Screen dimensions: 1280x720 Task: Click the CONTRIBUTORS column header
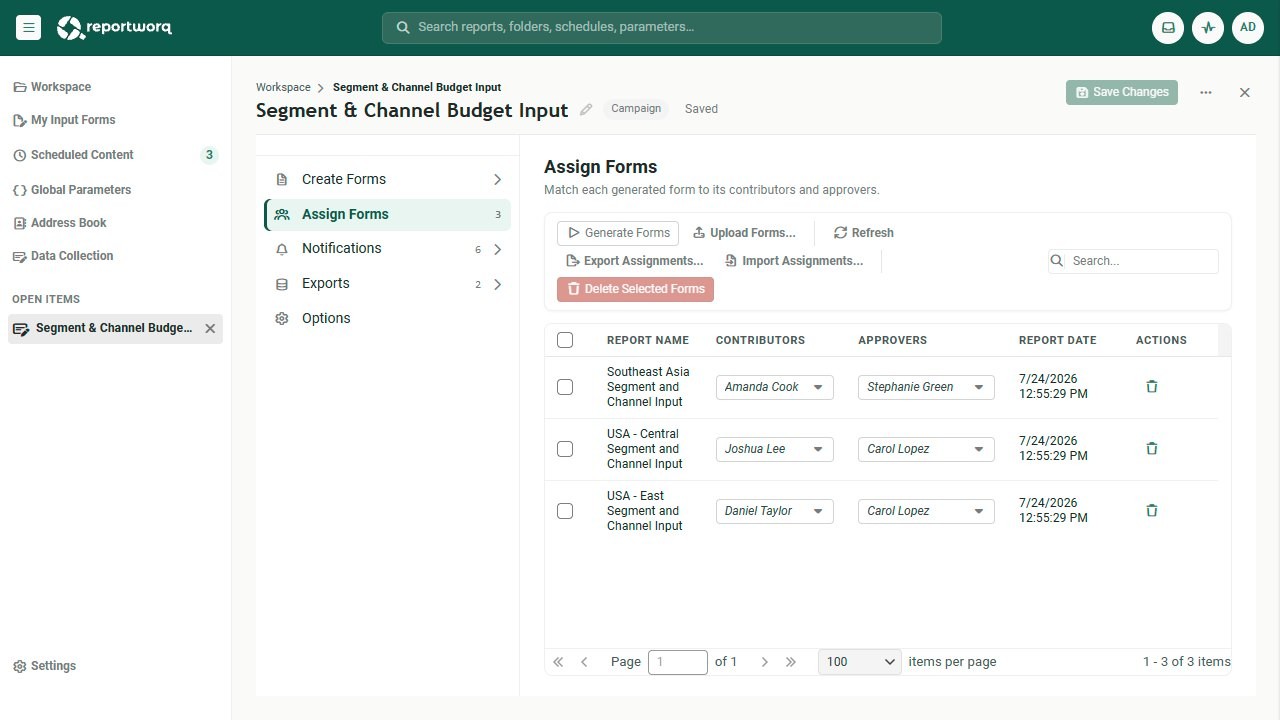tap(760, 340)
